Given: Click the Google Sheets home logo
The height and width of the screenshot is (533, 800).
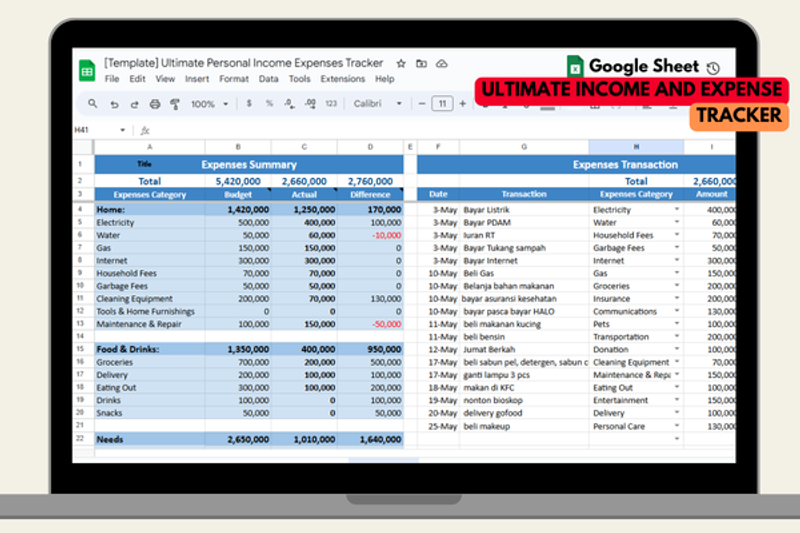Looking at the screenshot, I should (x=87, y=70).
